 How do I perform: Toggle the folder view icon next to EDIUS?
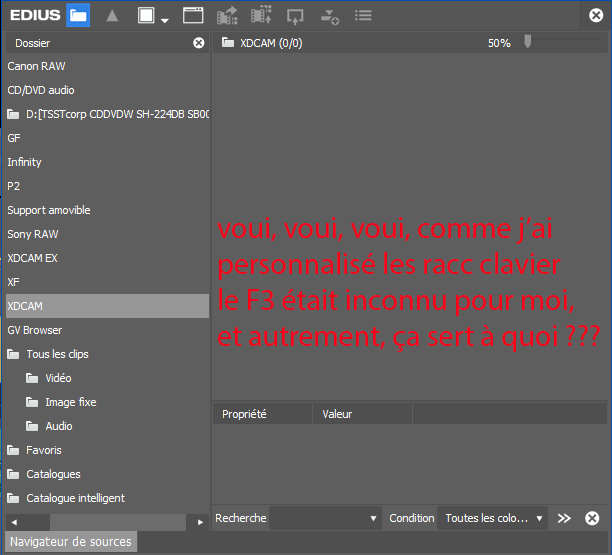click(x=78, y=15)
